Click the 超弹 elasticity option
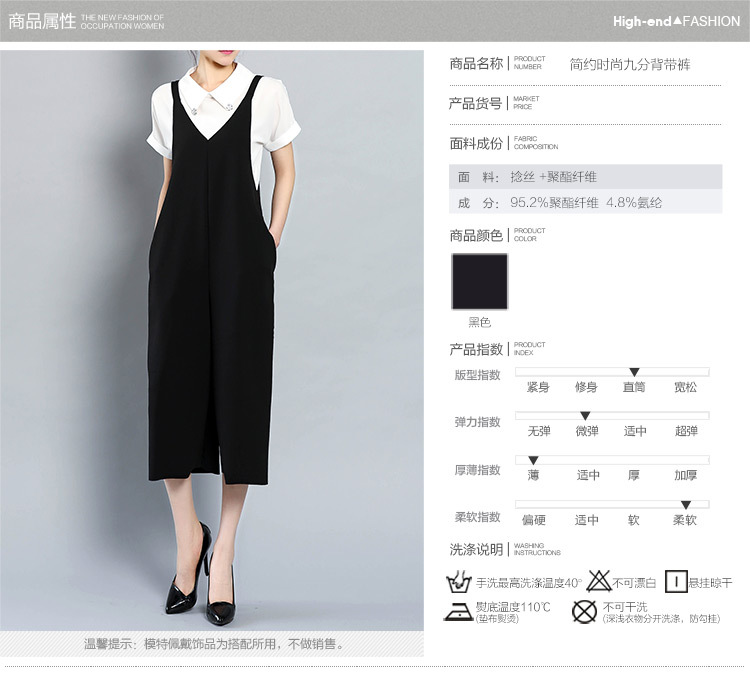Screen dimensions: 750x673 (x=686, y=431)
